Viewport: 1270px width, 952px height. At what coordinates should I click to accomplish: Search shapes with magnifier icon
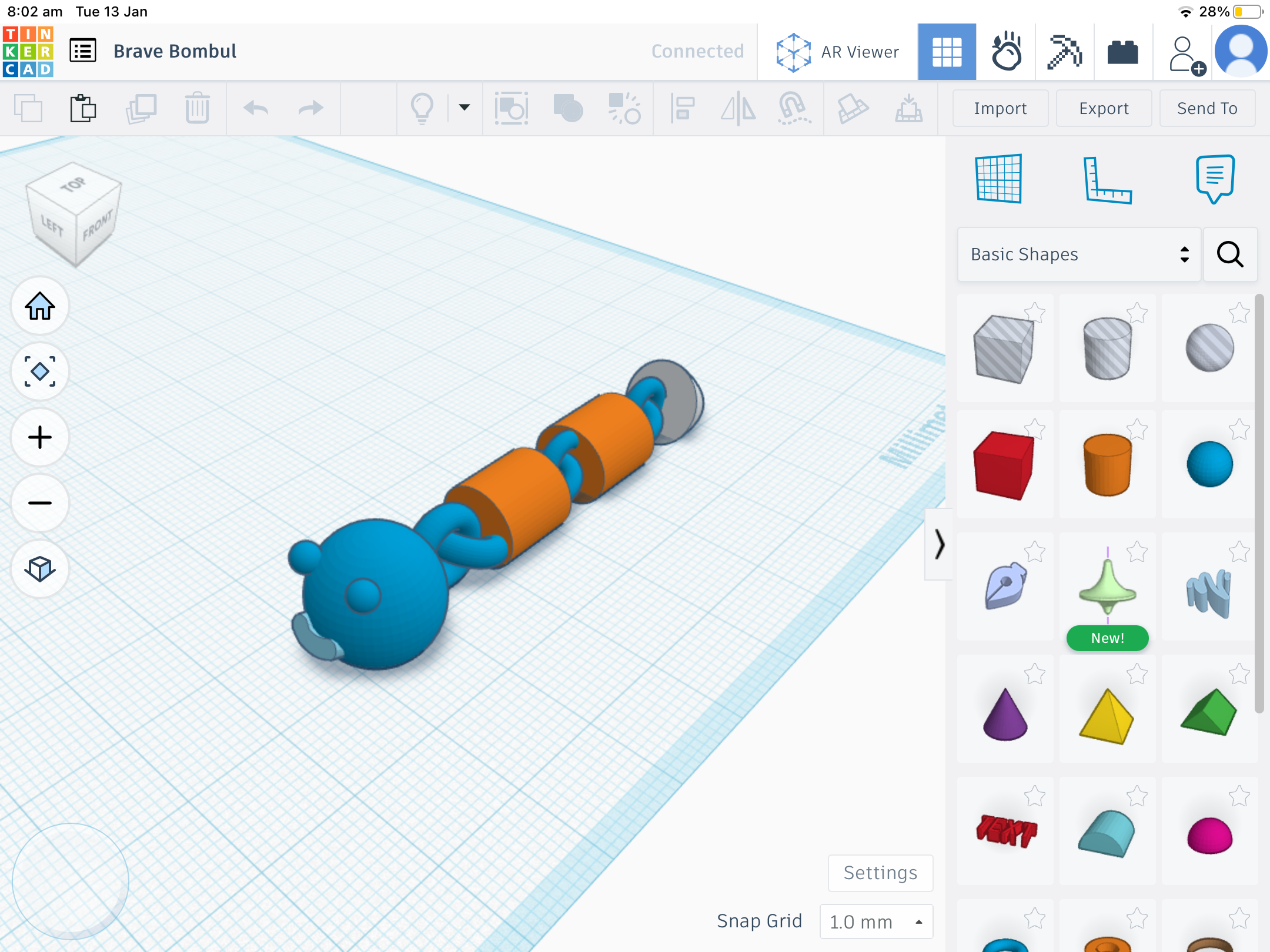(x=1230, y=254)
